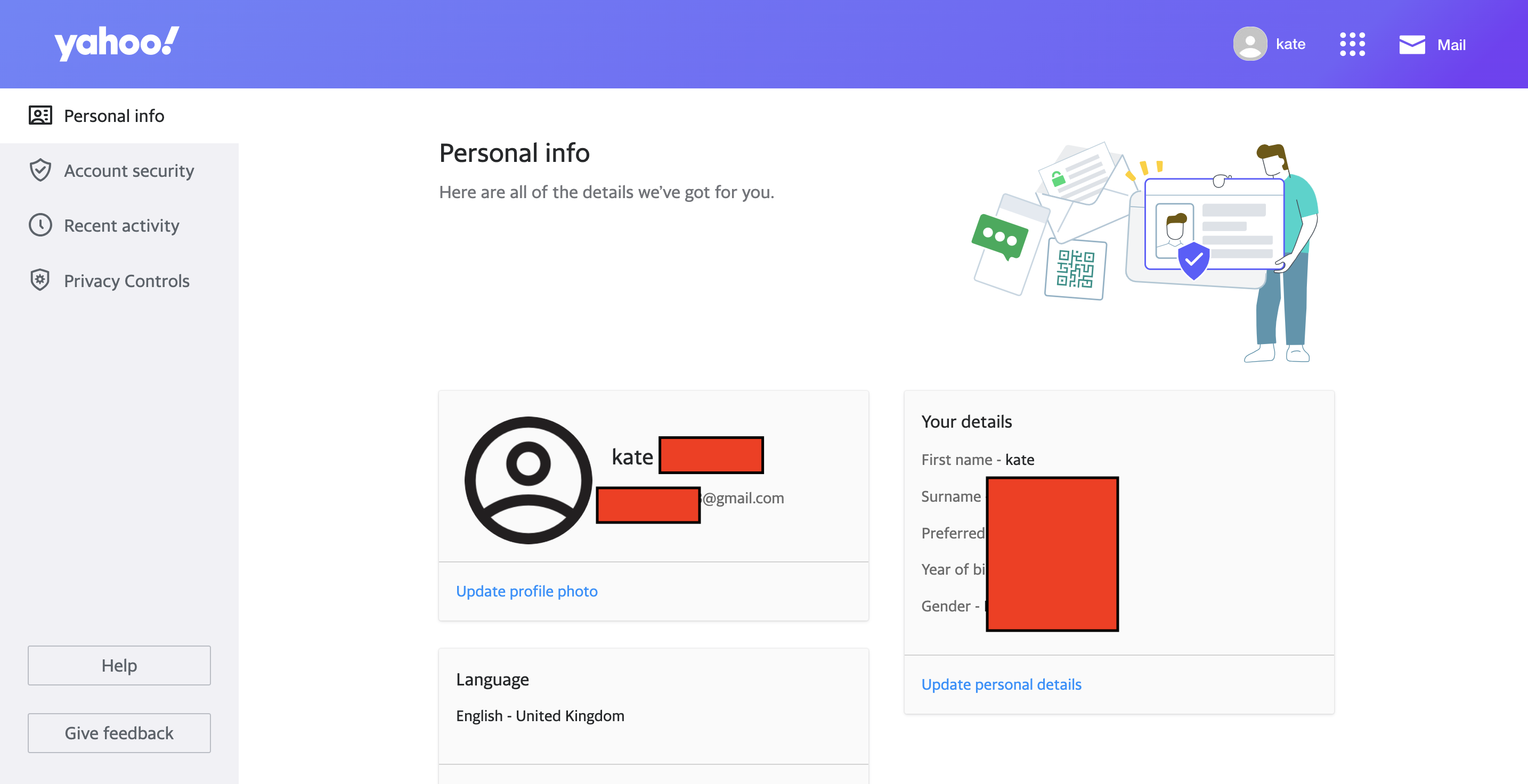Open the kate profile avatar

tap(1249, 44)
